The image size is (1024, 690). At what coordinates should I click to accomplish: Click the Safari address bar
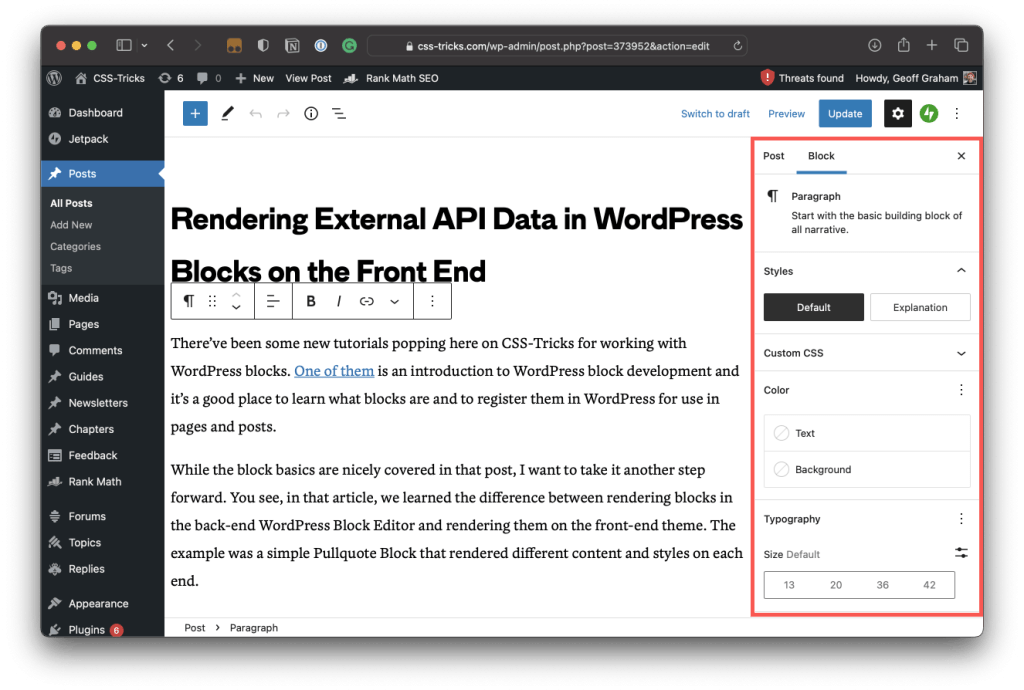click(x=557, y=46)
